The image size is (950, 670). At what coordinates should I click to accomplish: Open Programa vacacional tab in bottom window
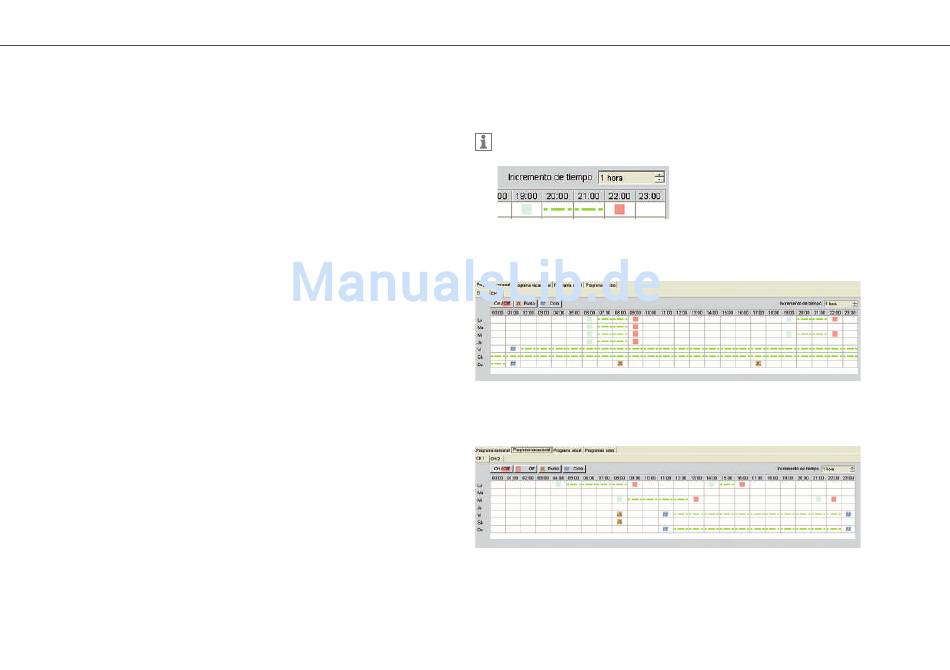point(531,450)
